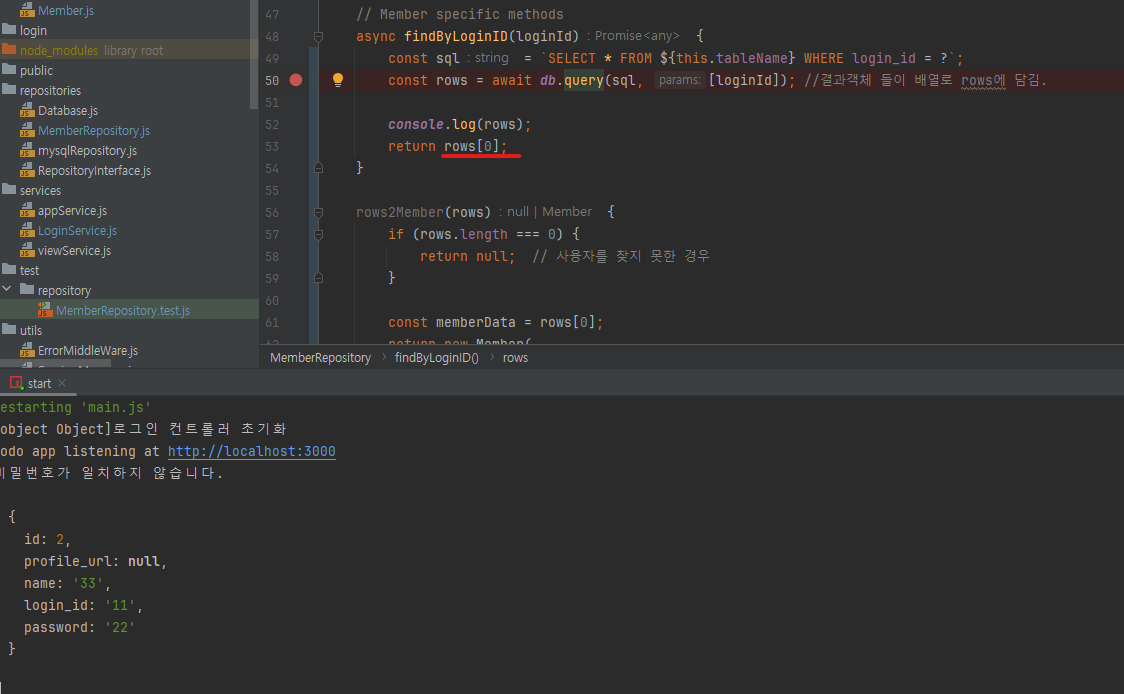Collapse the repository folder in tree
Image resolution: width=1124 pixels, height=694 pixels.
pyautogui.click(x=7, y=289)
